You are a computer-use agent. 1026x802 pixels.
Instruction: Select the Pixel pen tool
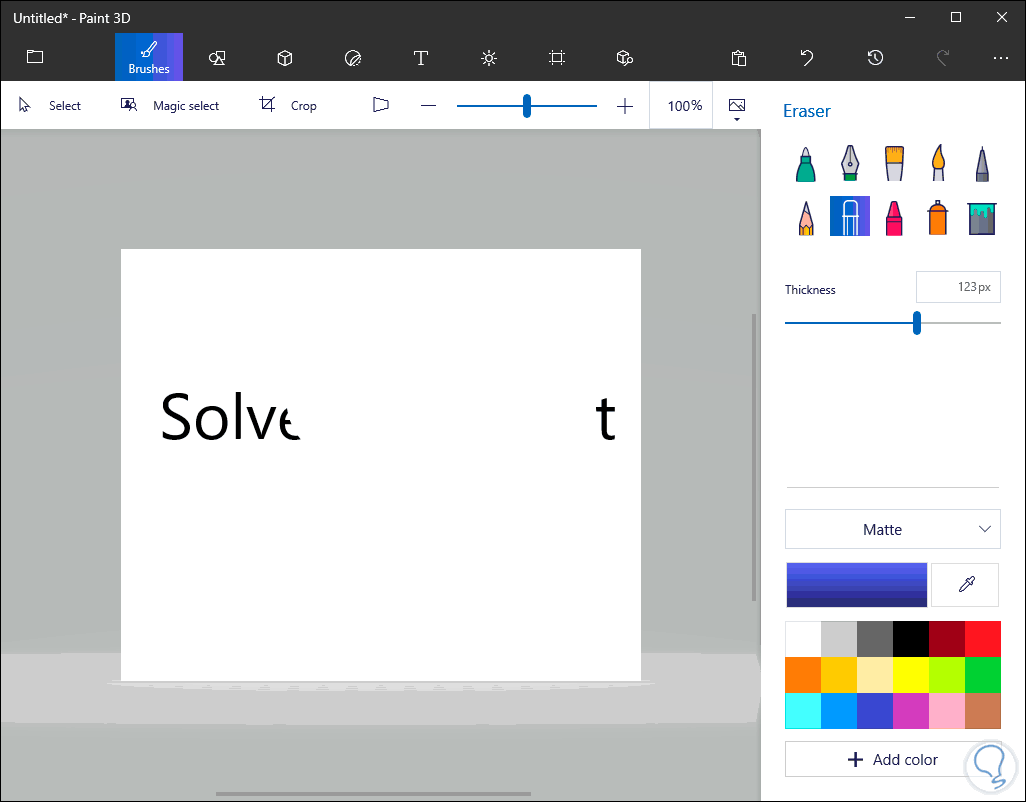click(982, 164)
